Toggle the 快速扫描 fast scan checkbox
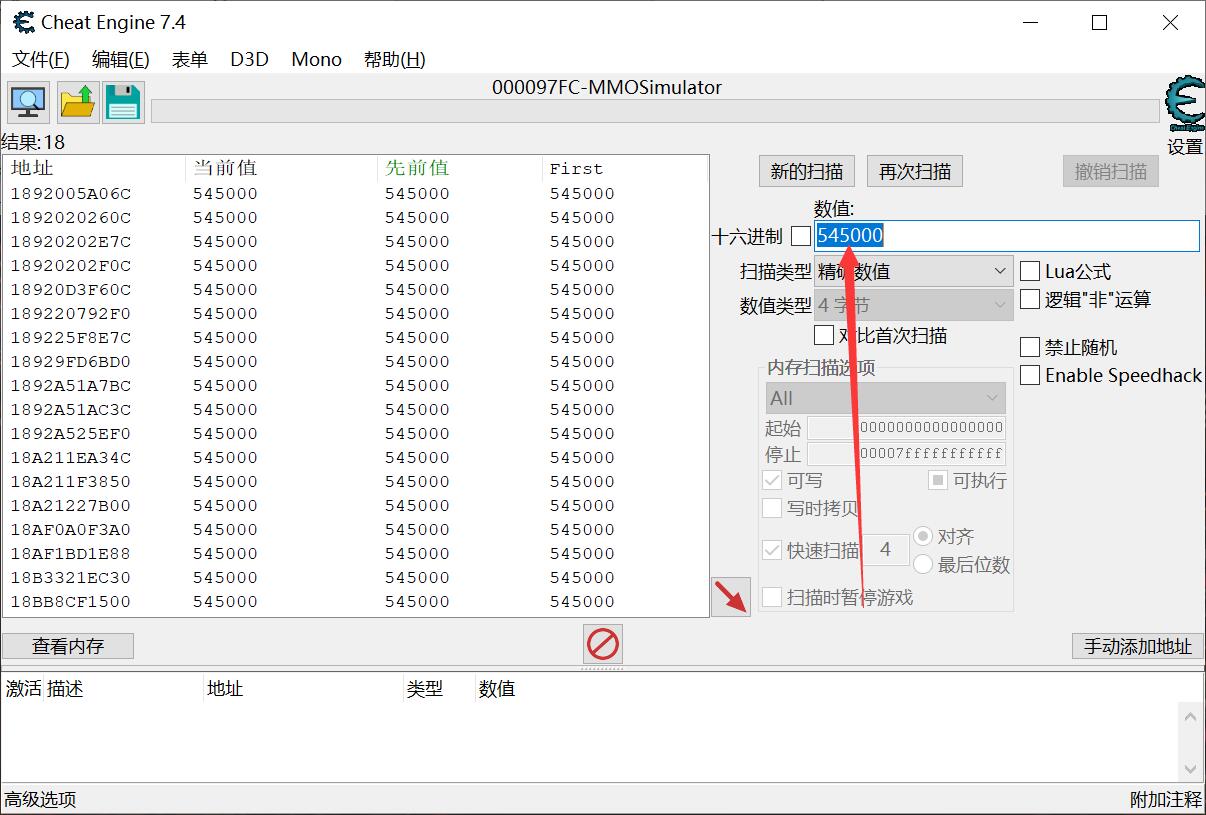Image resolution: width=1206 pixels, height=815 pixels. click(x=772, y=550)
